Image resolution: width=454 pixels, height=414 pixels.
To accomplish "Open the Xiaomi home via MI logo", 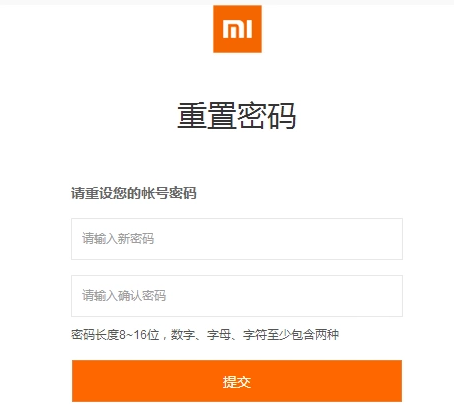I will coord(237,29).
